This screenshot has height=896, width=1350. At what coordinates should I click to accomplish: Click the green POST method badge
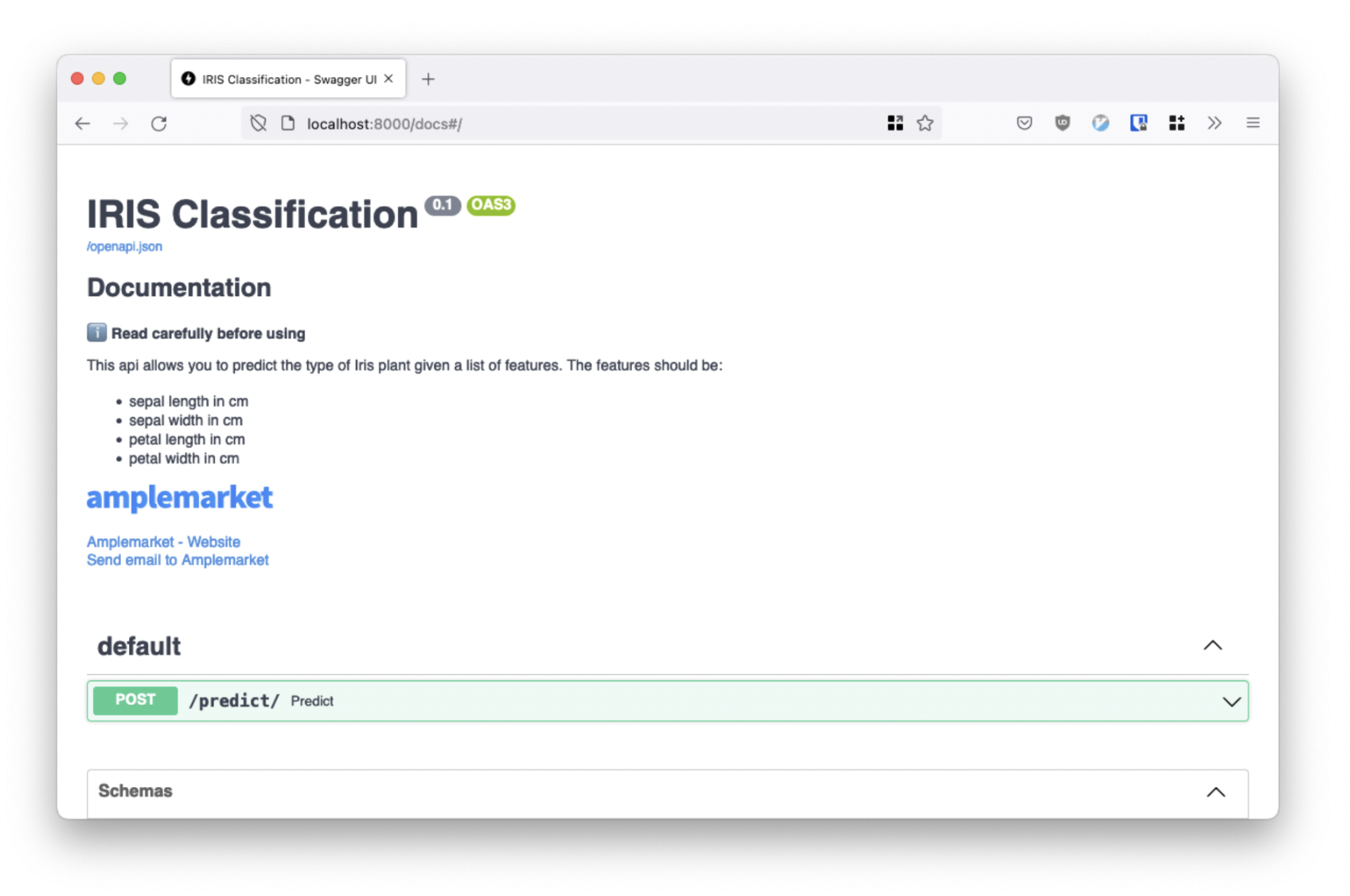(x=135, y=700)
